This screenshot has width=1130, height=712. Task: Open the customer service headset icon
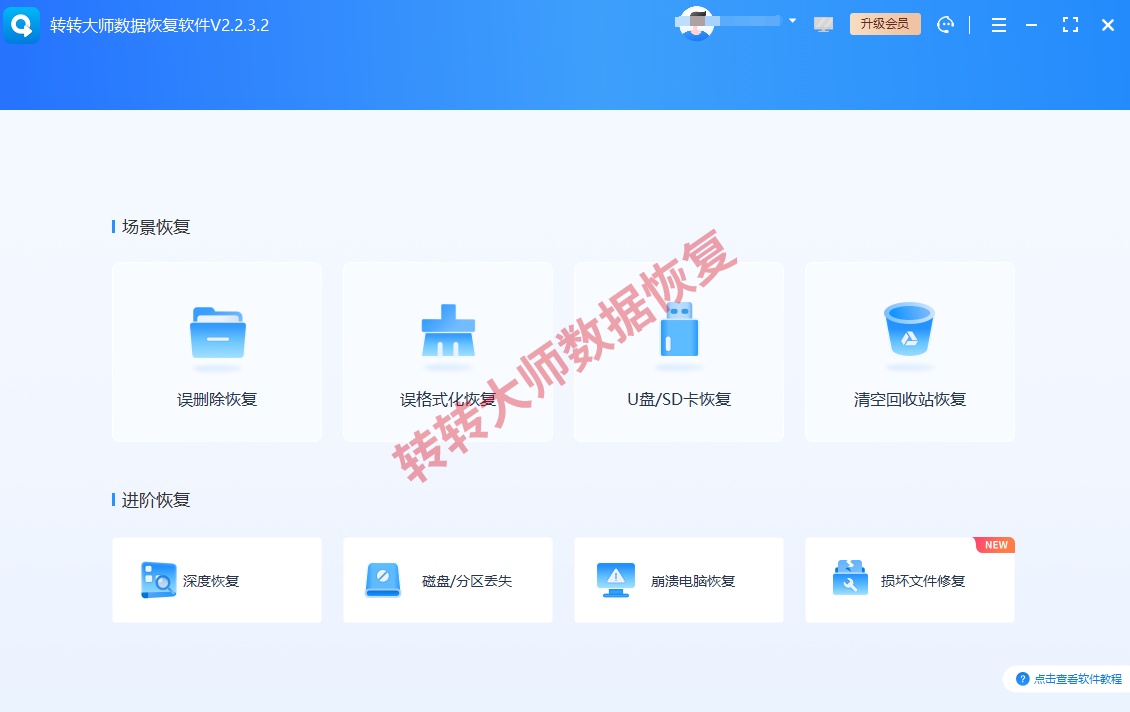[946, 25]
